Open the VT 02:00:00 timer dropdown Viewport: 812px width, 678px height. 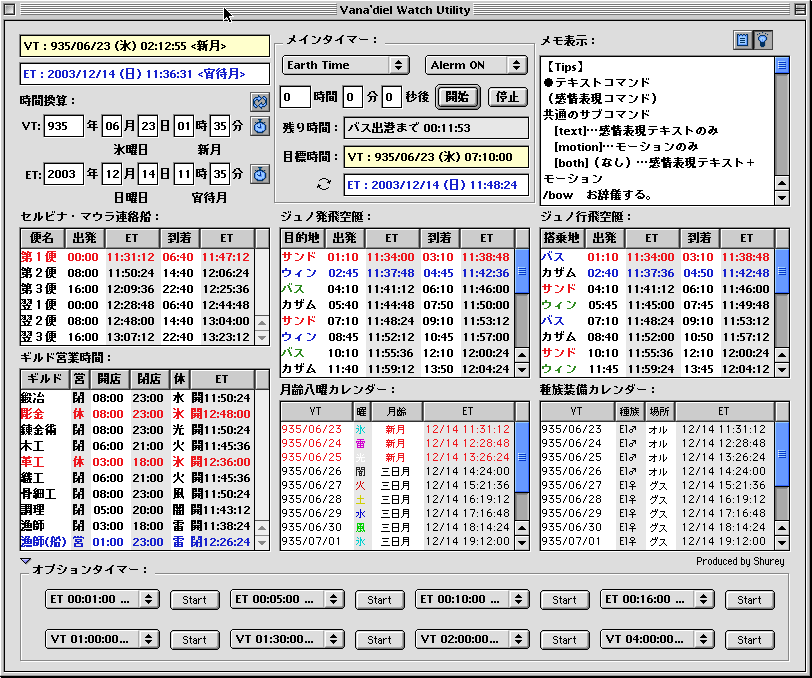coord(472,639)
